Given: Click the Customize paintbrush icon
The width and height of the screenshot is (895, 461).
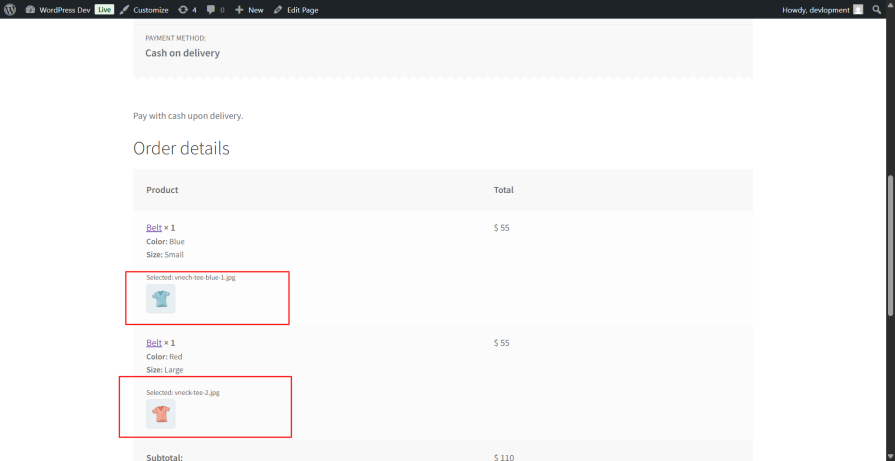Looking at the screenshot, I should 124,10.
